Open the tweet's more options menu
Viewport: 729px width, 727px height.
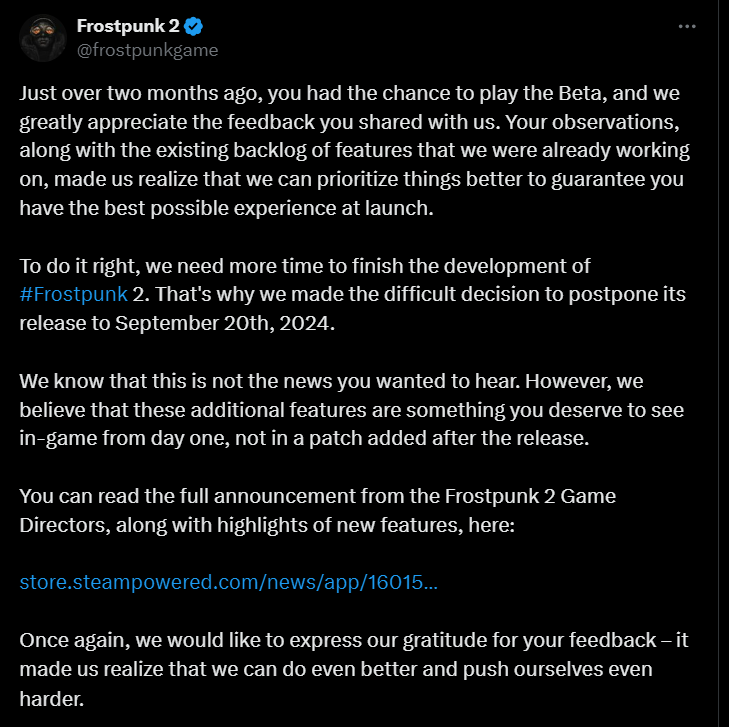point(686,27)
